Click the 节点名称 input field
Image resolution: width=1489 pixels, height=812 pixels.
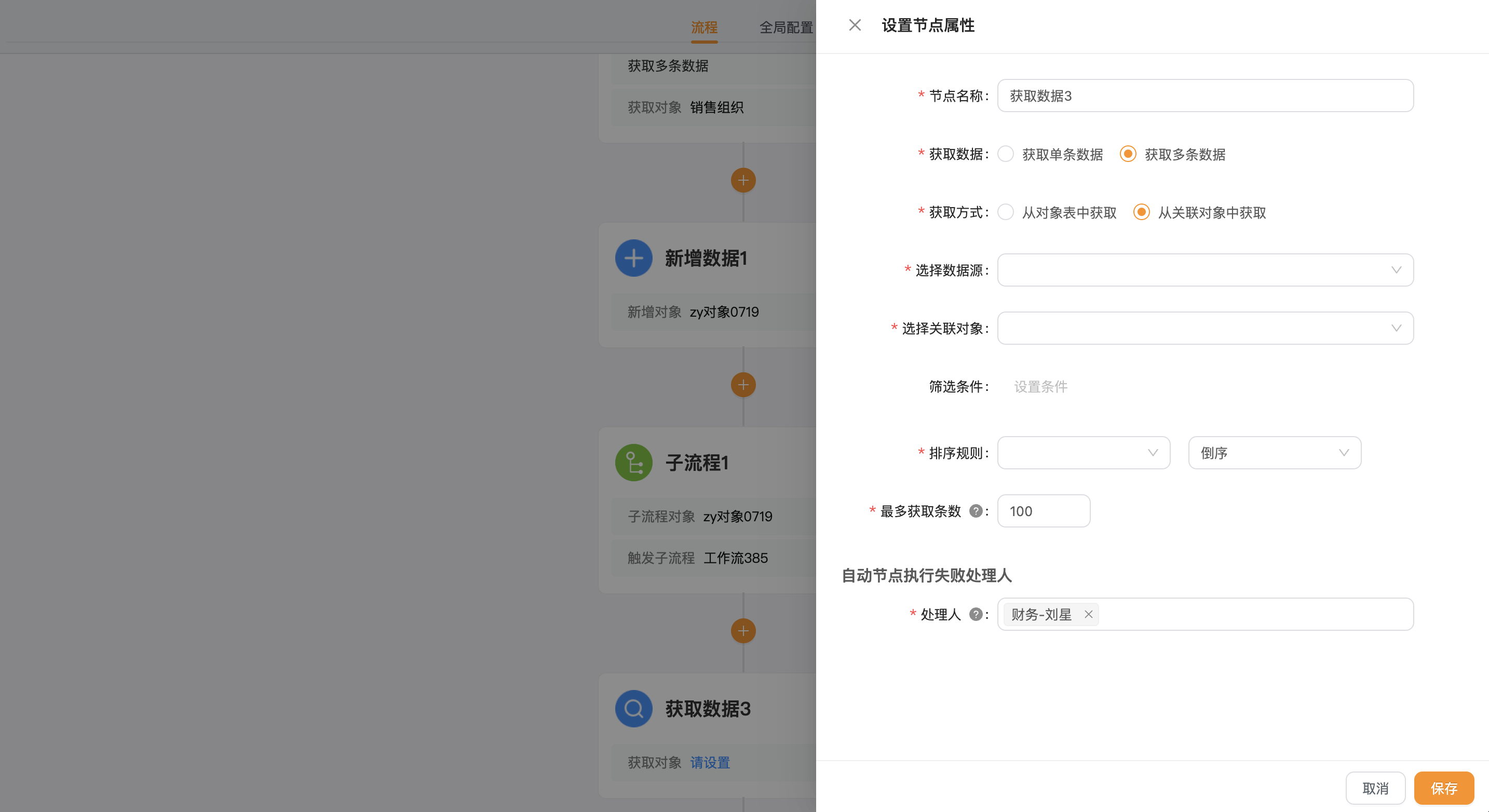click(x=1205, y=96)
